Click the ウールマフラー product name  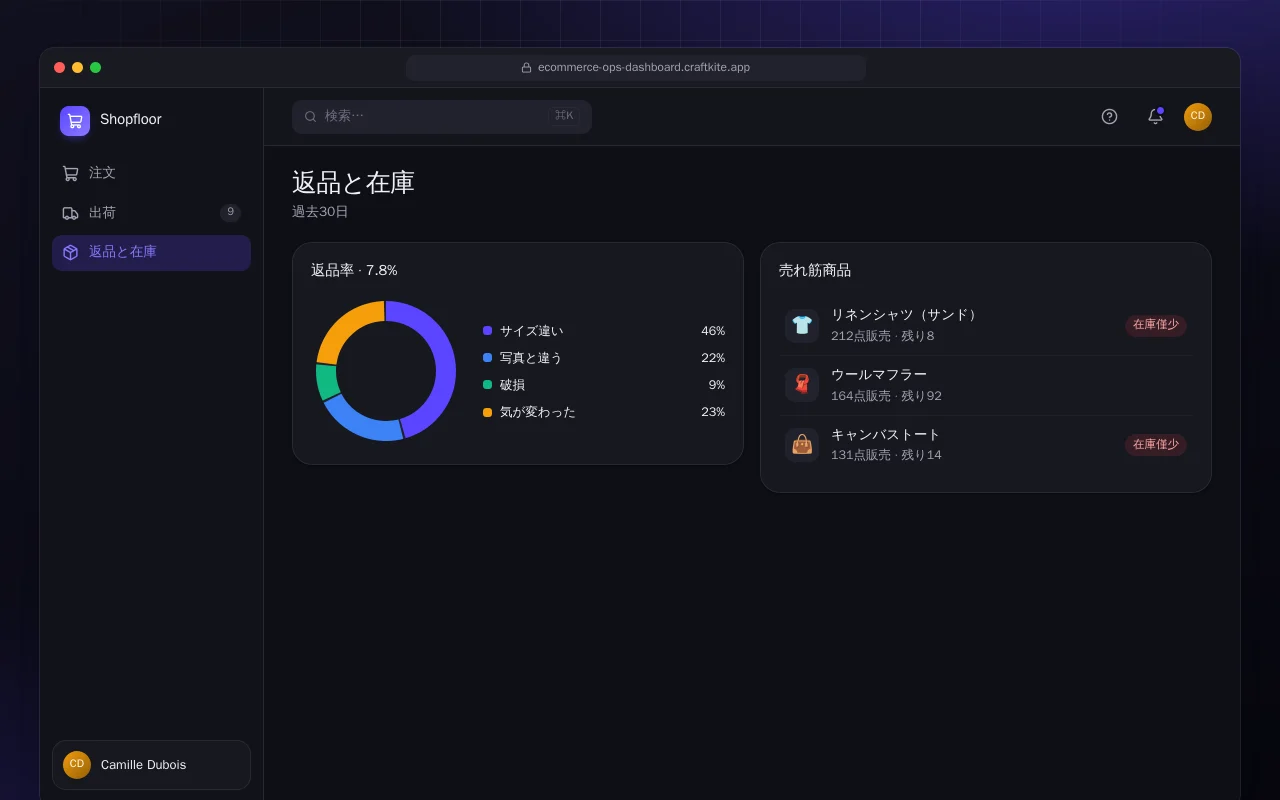click(879, 375)
